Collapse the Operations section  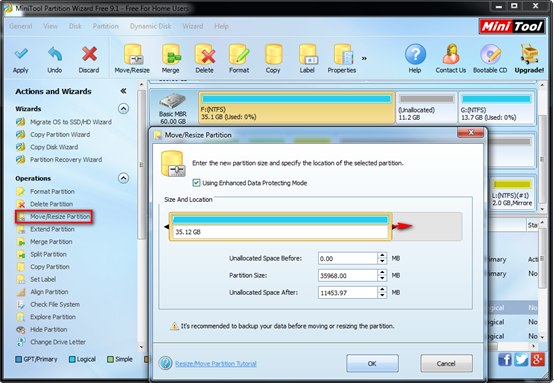tap(123, 178)
